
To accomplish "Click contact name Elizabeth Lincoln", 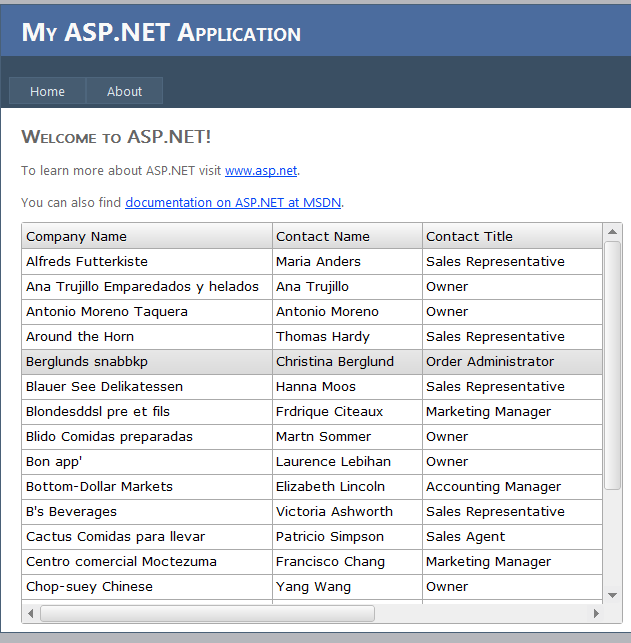I will click(347, 487).
